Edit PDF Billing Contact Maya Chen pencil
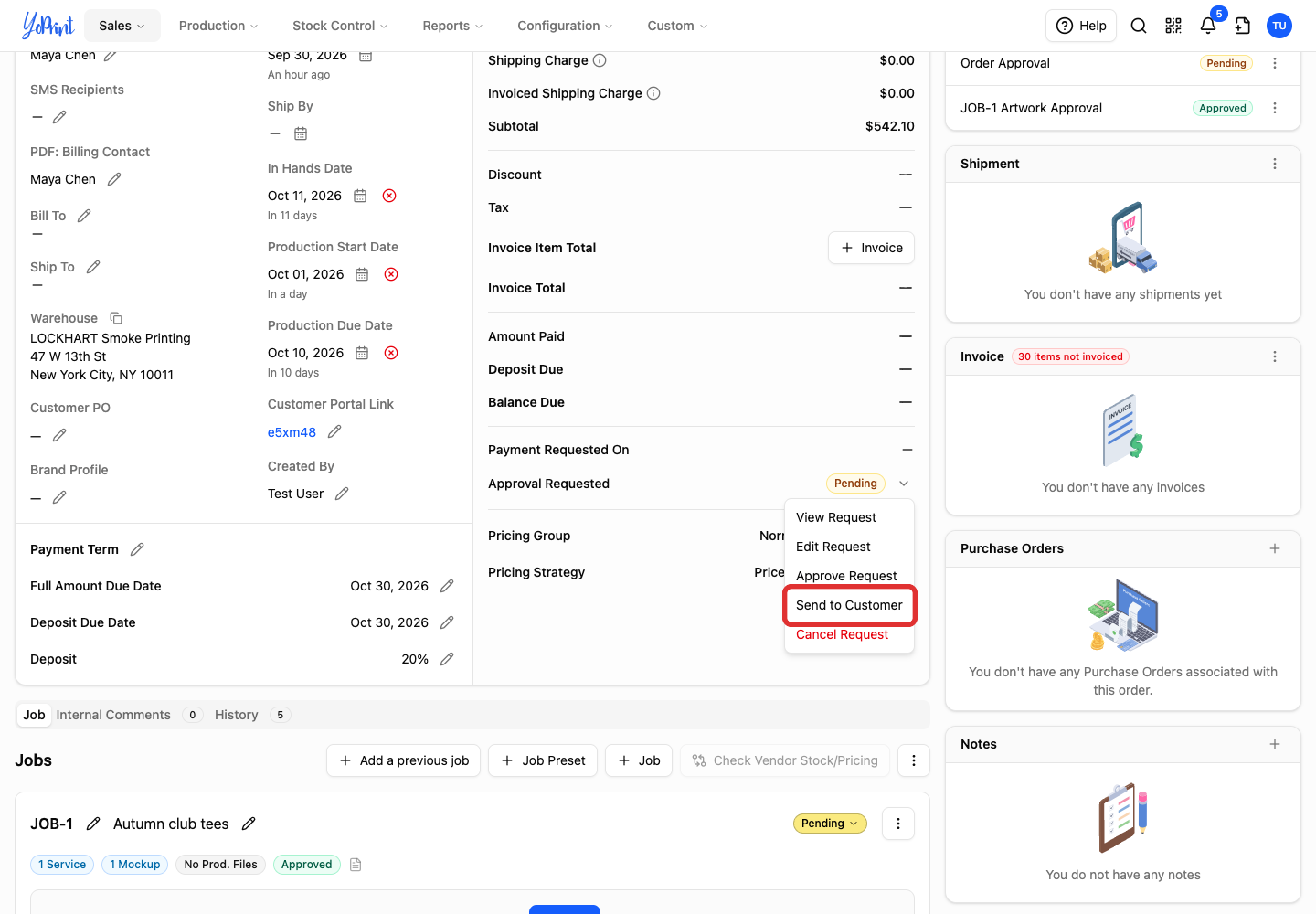 click(x=114, y=179)
